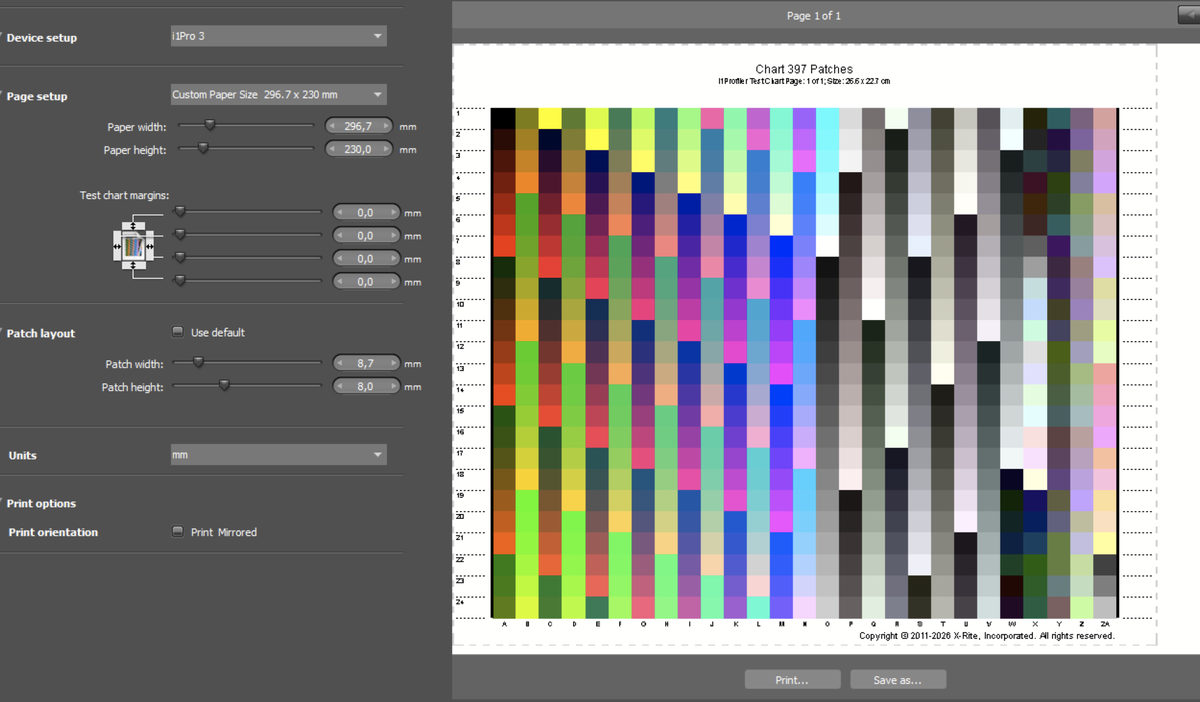The width and height of the screenshot is (1200, 702).
Task: Open the Custom Paper Size dropdown
Action: tap(277, 95)
